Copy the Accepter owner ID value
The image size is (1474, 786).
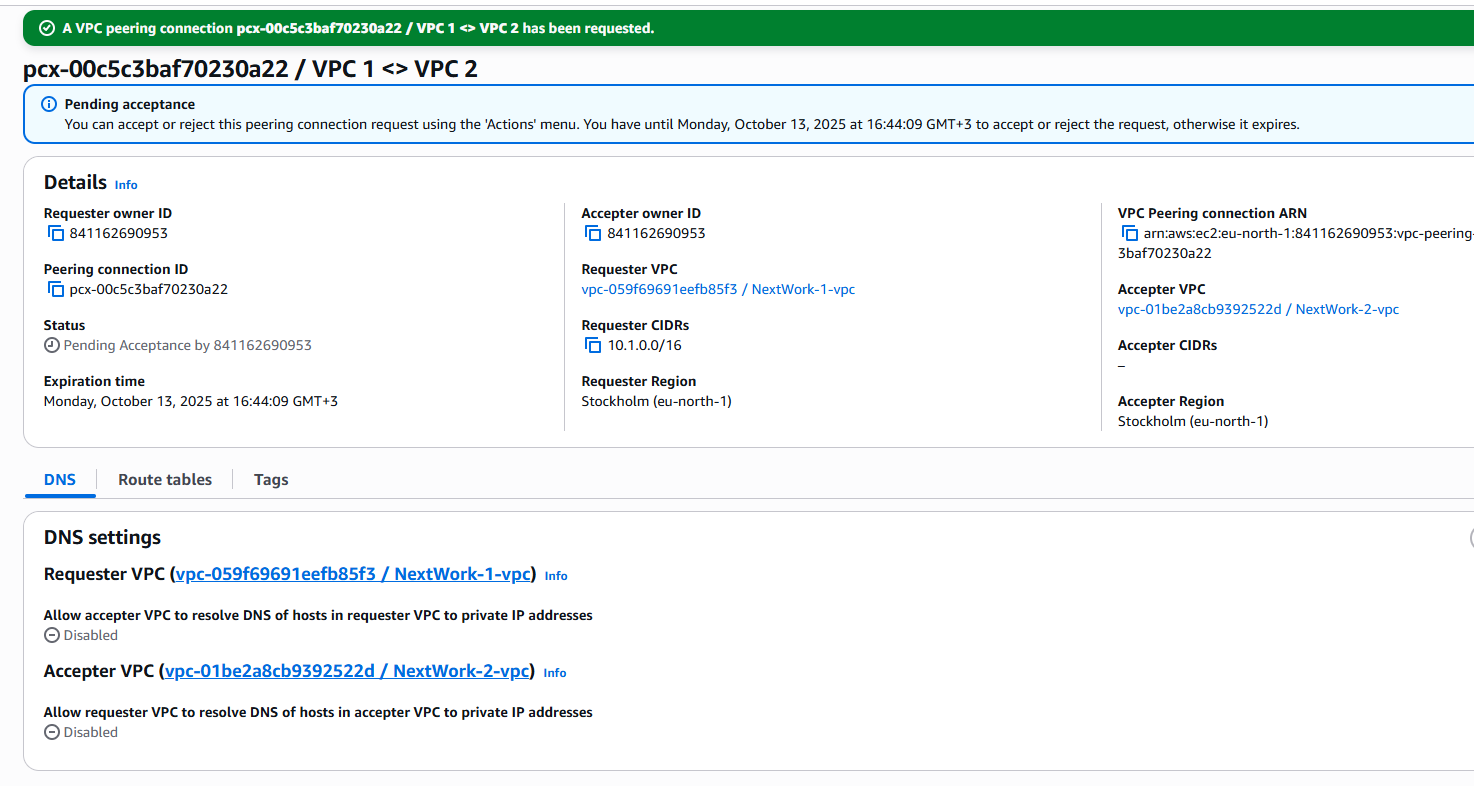click(x=593, y=233)
